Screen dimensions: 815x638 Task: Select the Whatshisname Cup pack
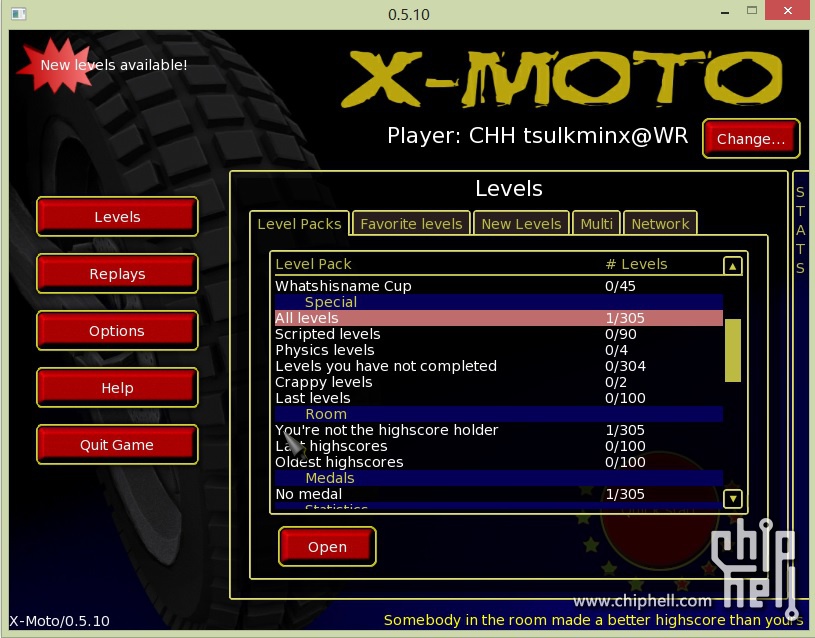pyautogui.click(x=499, y=286)
